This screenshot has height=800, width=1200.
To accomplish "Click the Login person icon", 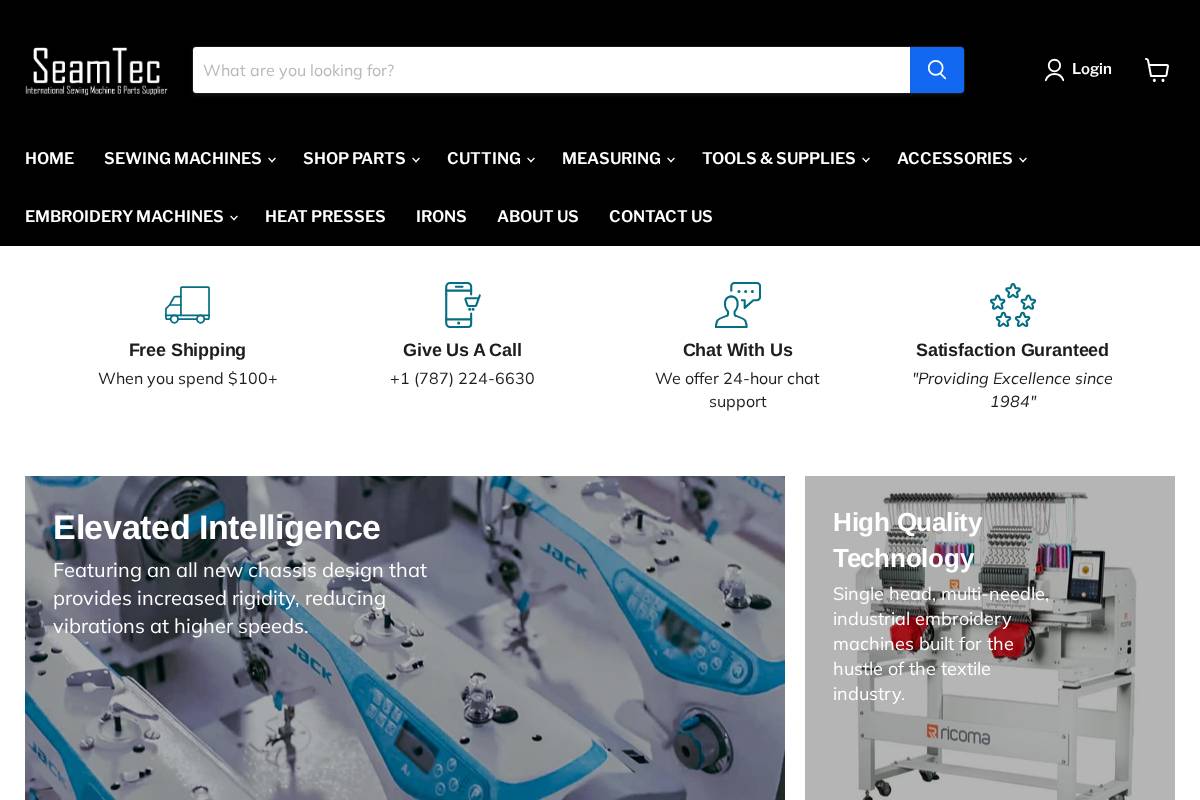I will (x=1055, y=69).
